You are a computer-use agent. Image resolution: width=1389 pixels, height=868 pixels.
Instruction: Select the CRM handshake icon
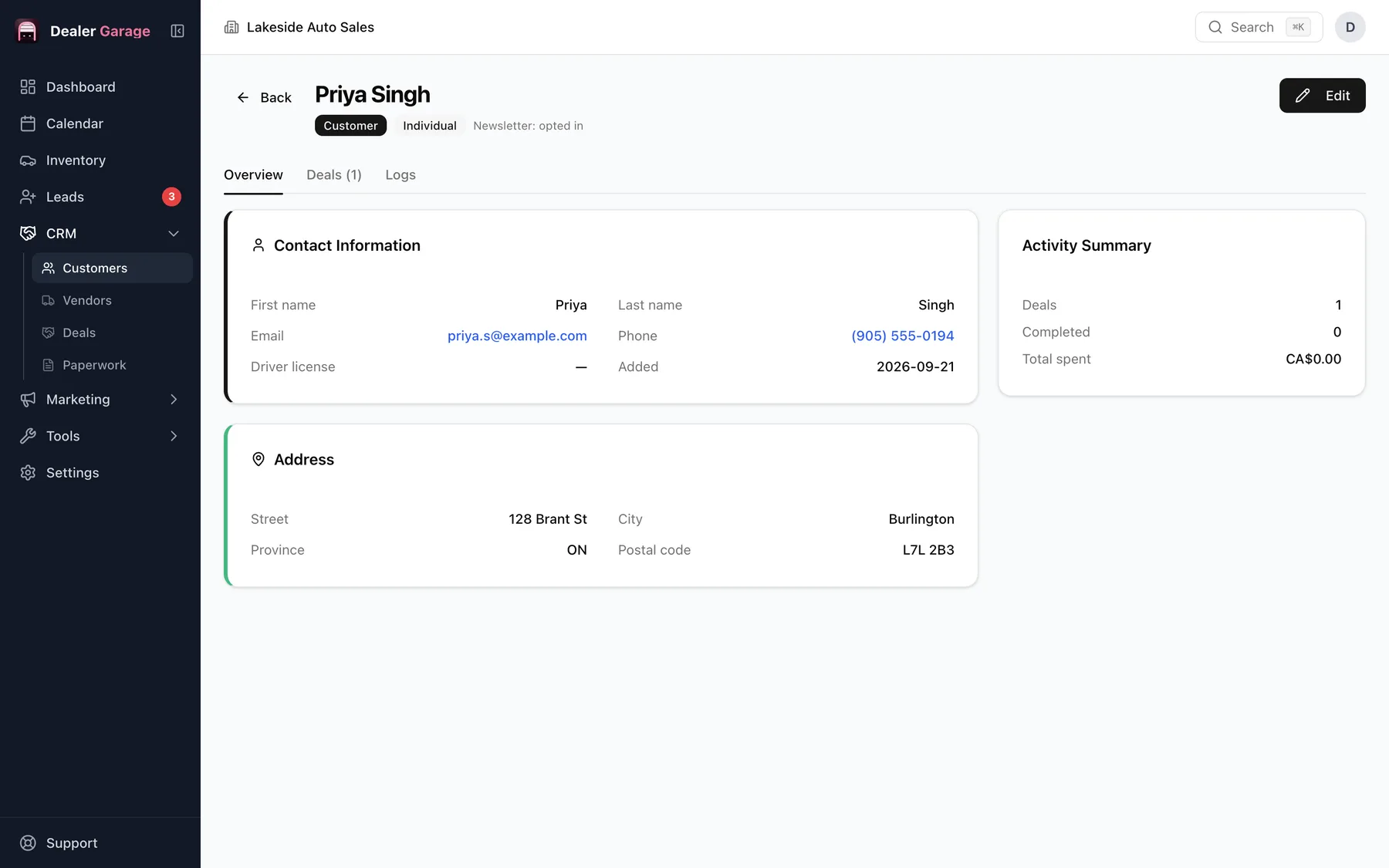point(28,233)
